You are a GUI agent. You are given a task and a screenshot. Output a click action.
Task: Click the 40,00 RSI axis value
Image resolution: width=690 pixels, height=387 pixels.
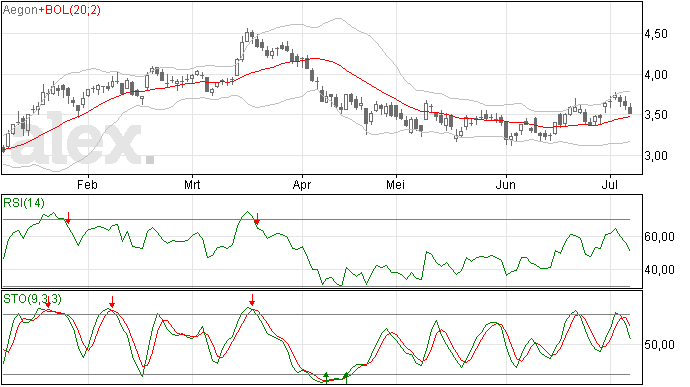point(659,270)
